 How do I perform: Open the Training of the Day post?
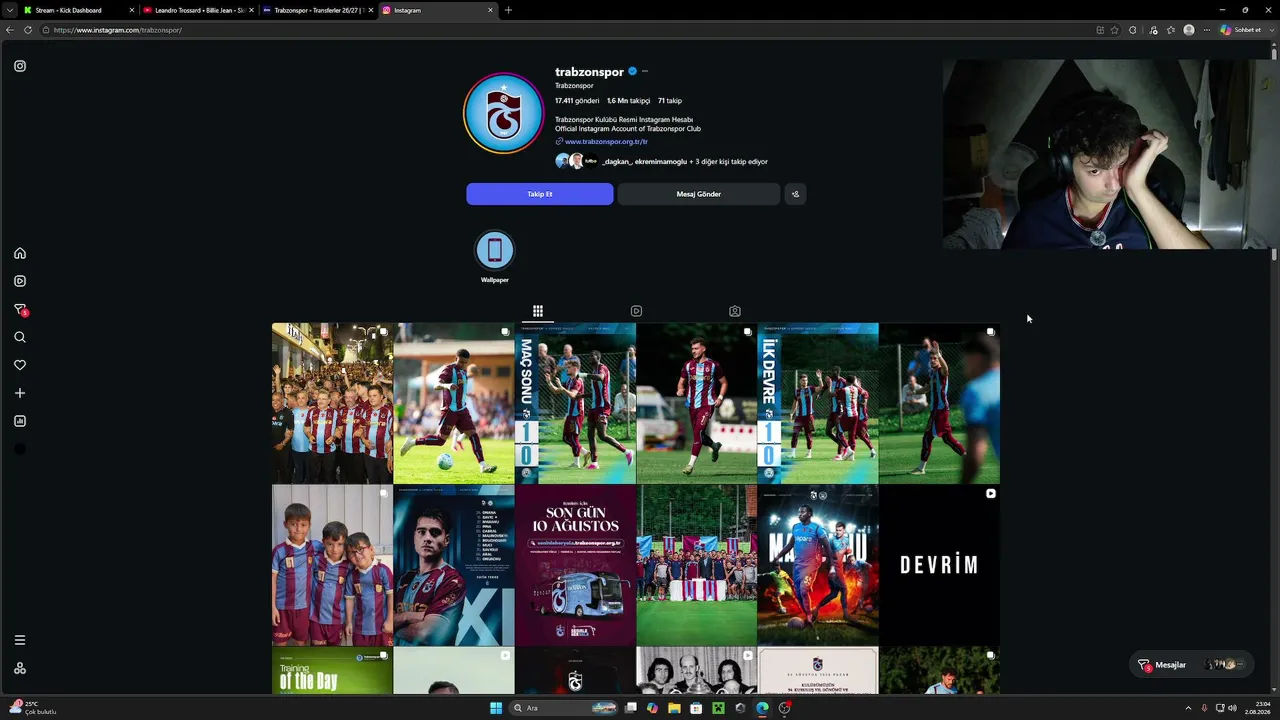tap(332, 671)
